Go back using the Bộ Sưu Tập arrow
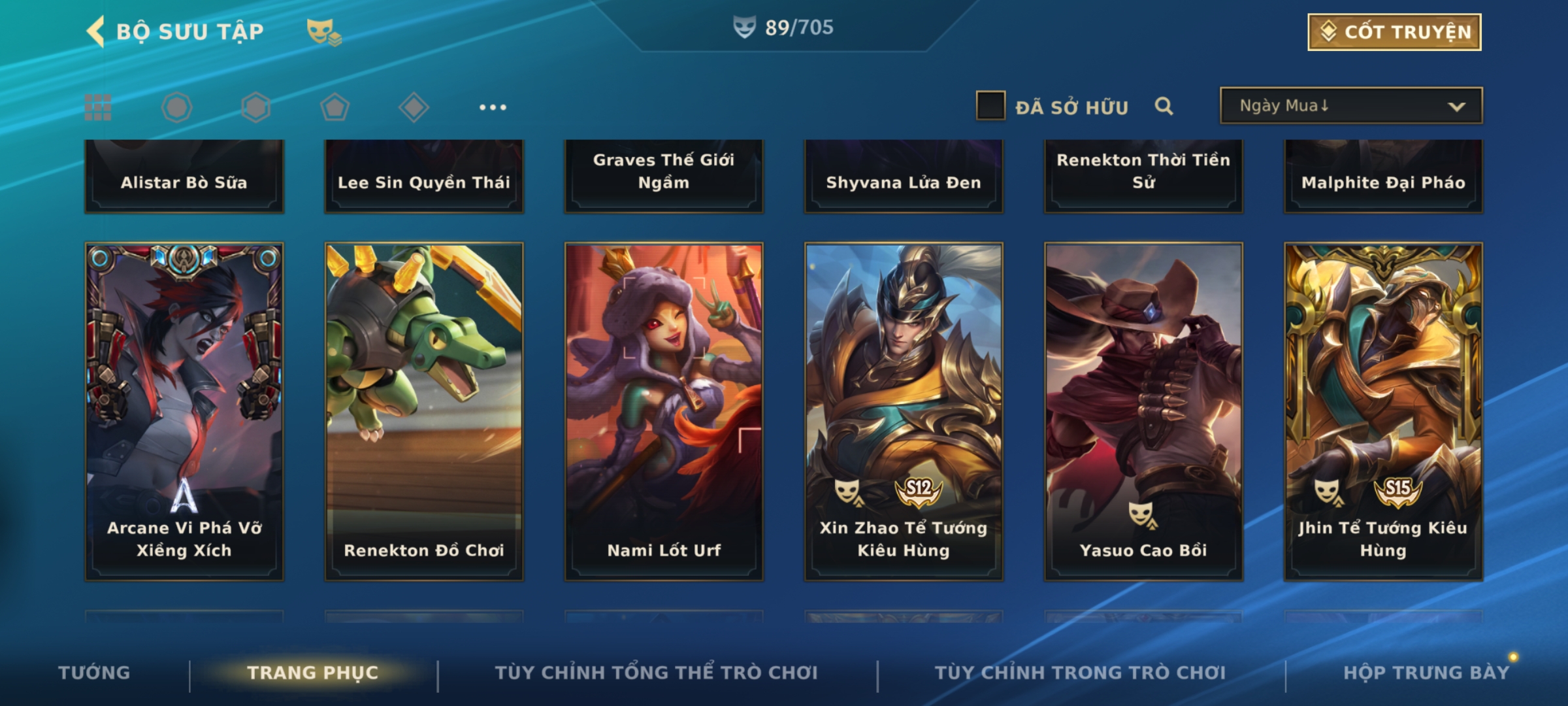1568x706 pixels. pyautogui.click(x=95, y=31)
